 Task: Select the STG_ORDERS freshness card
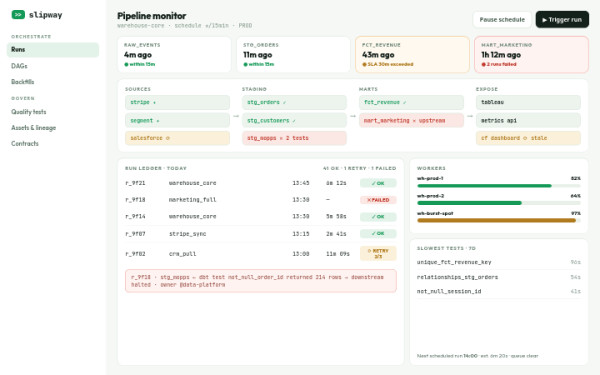293,54
